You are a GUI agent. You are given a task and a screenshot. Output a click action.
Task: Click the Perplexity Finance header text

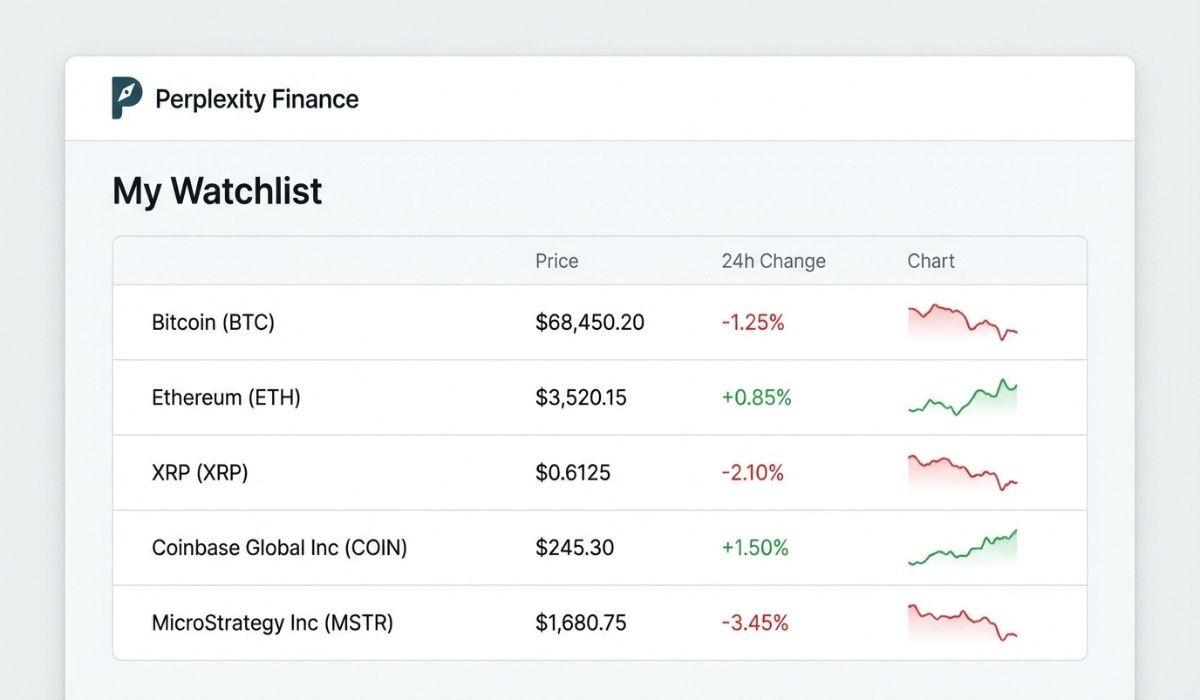[256, 99]
